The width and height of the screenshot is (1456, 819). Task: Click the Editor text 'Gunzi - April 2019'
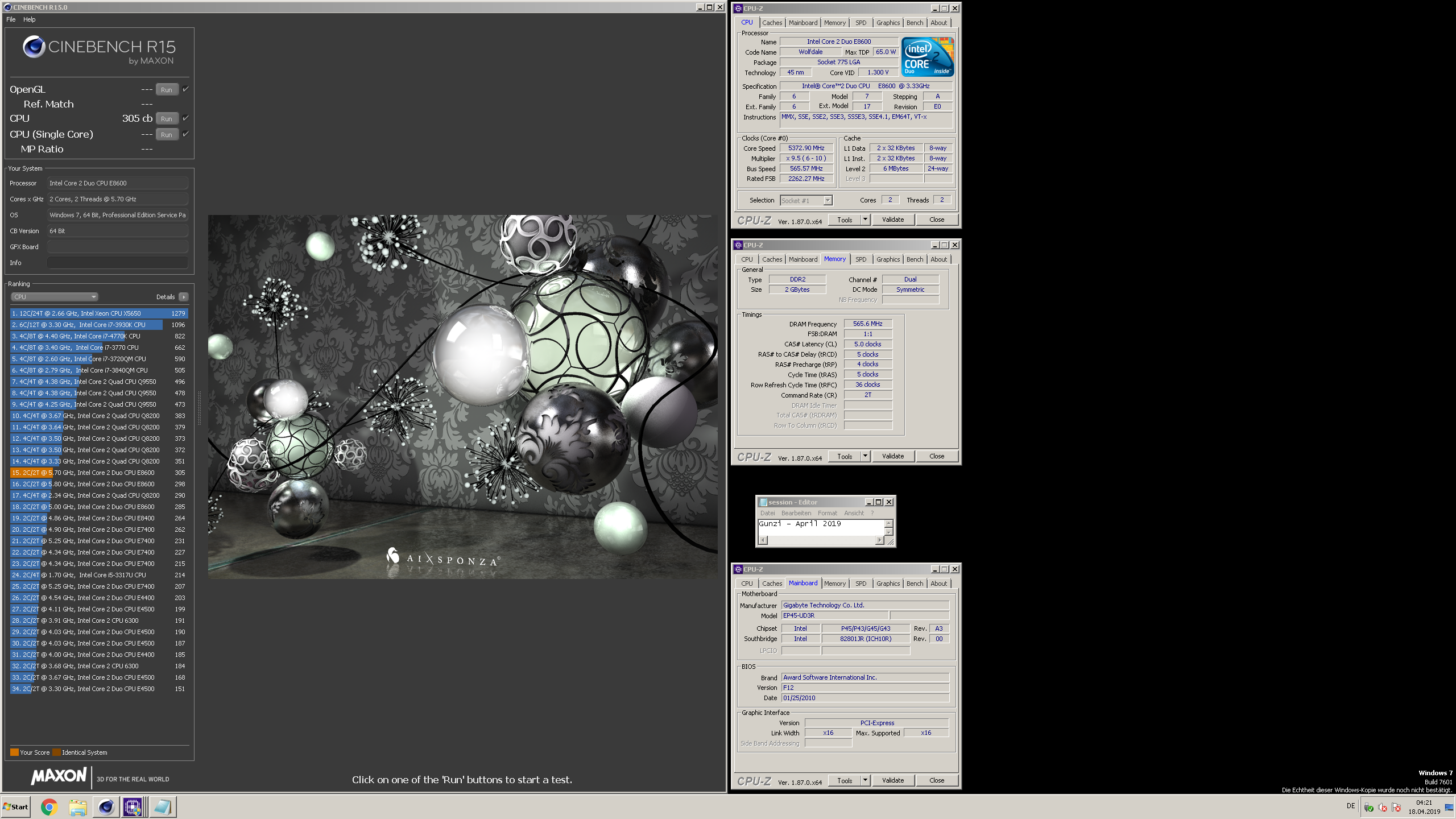pos(800,524)
